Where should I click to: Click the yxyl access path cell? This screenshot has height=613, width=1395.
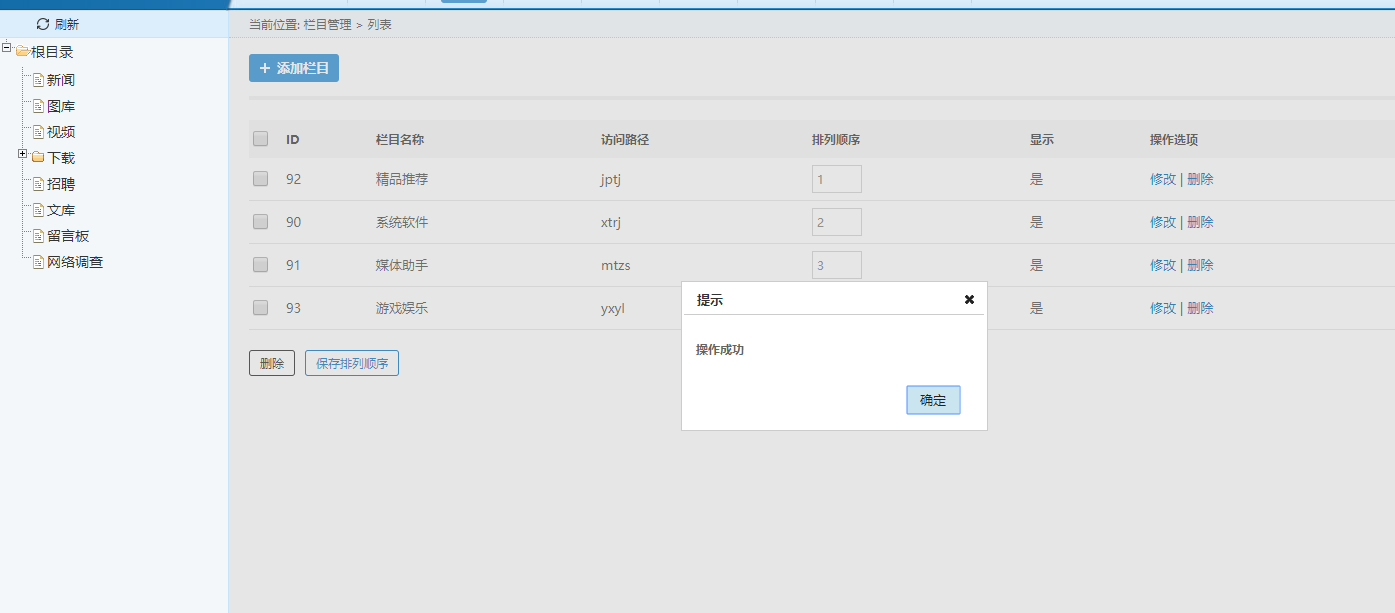[x=612, y=308]
